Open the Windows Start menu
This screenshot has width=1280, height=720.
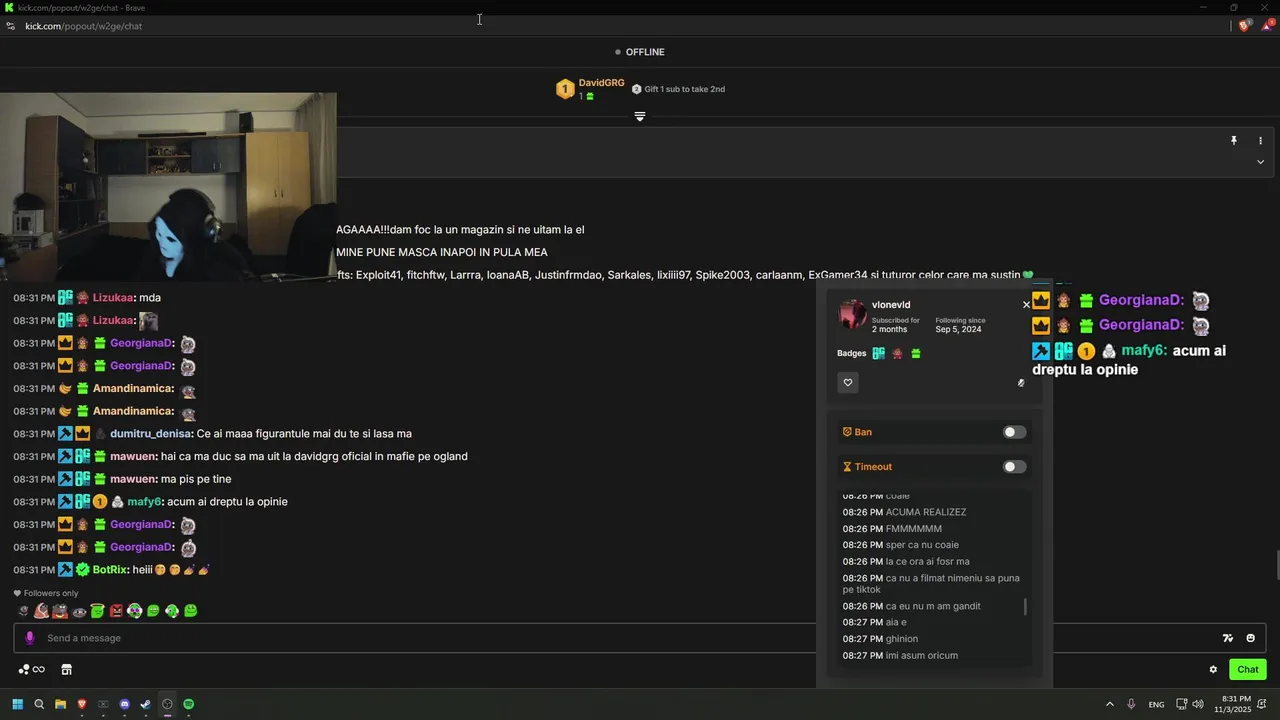pyautogui.click(x=17, y=704)
